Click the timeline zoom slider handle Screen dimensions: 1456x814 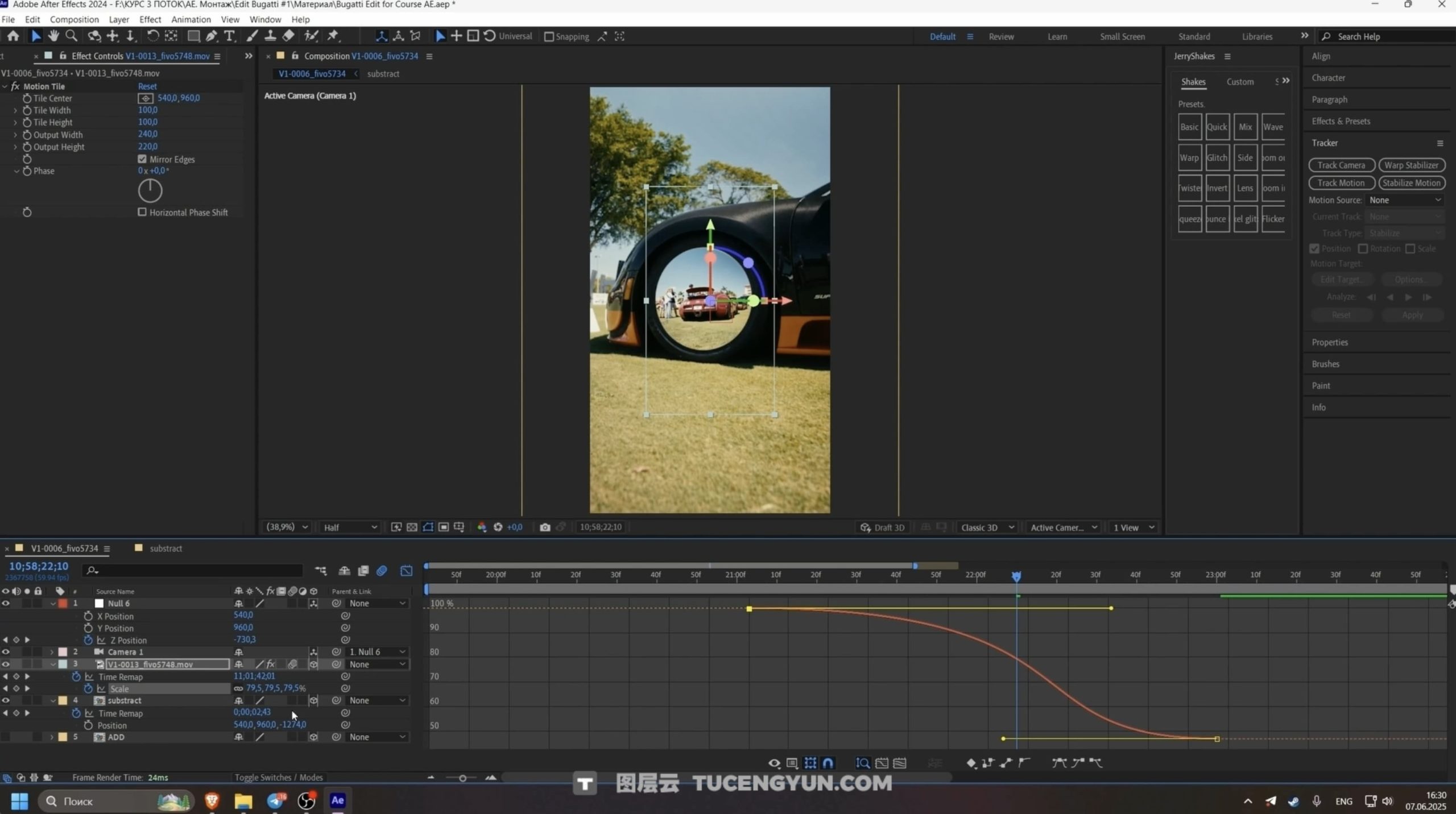[x=462, y=778]
